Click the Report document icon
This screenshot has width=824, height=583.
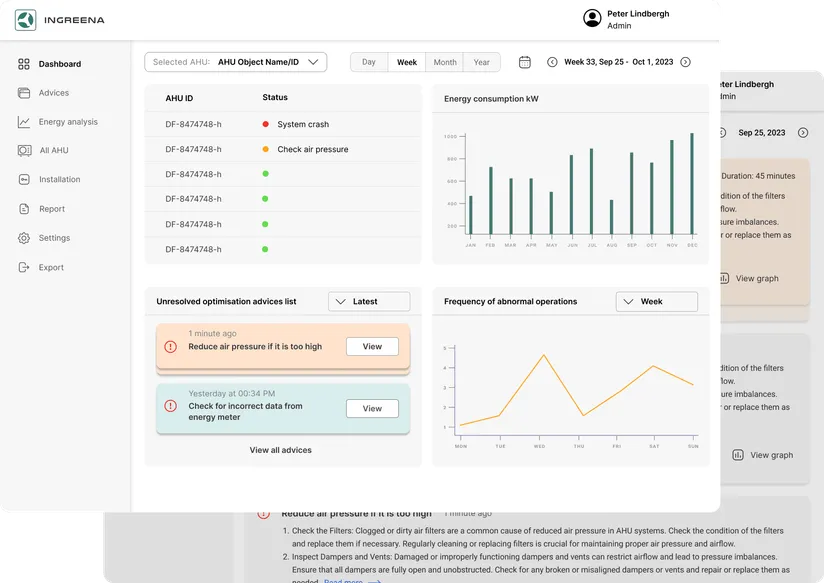tap(24, 209)
